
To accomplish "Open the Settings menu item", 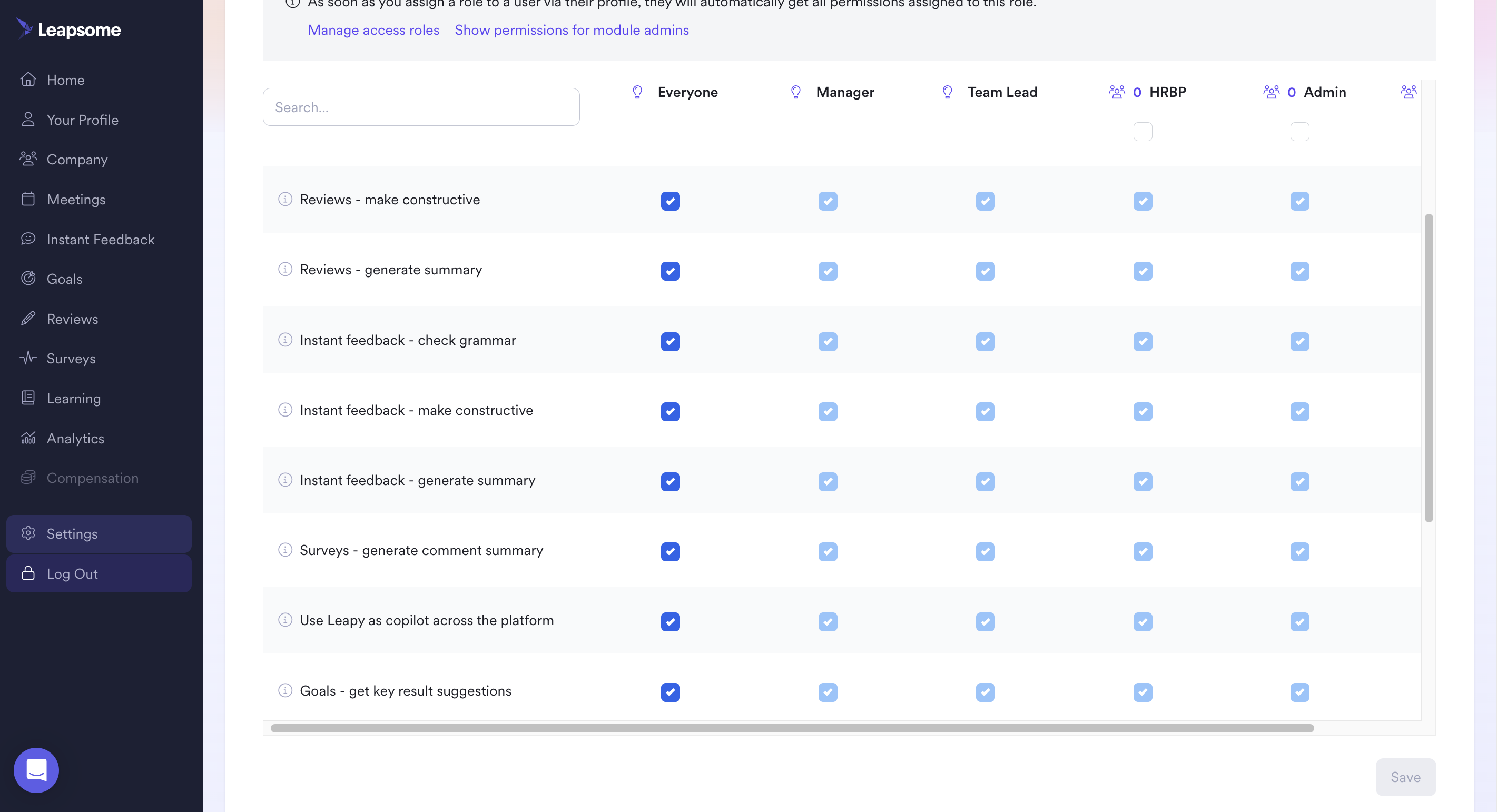I will (99, 534).
